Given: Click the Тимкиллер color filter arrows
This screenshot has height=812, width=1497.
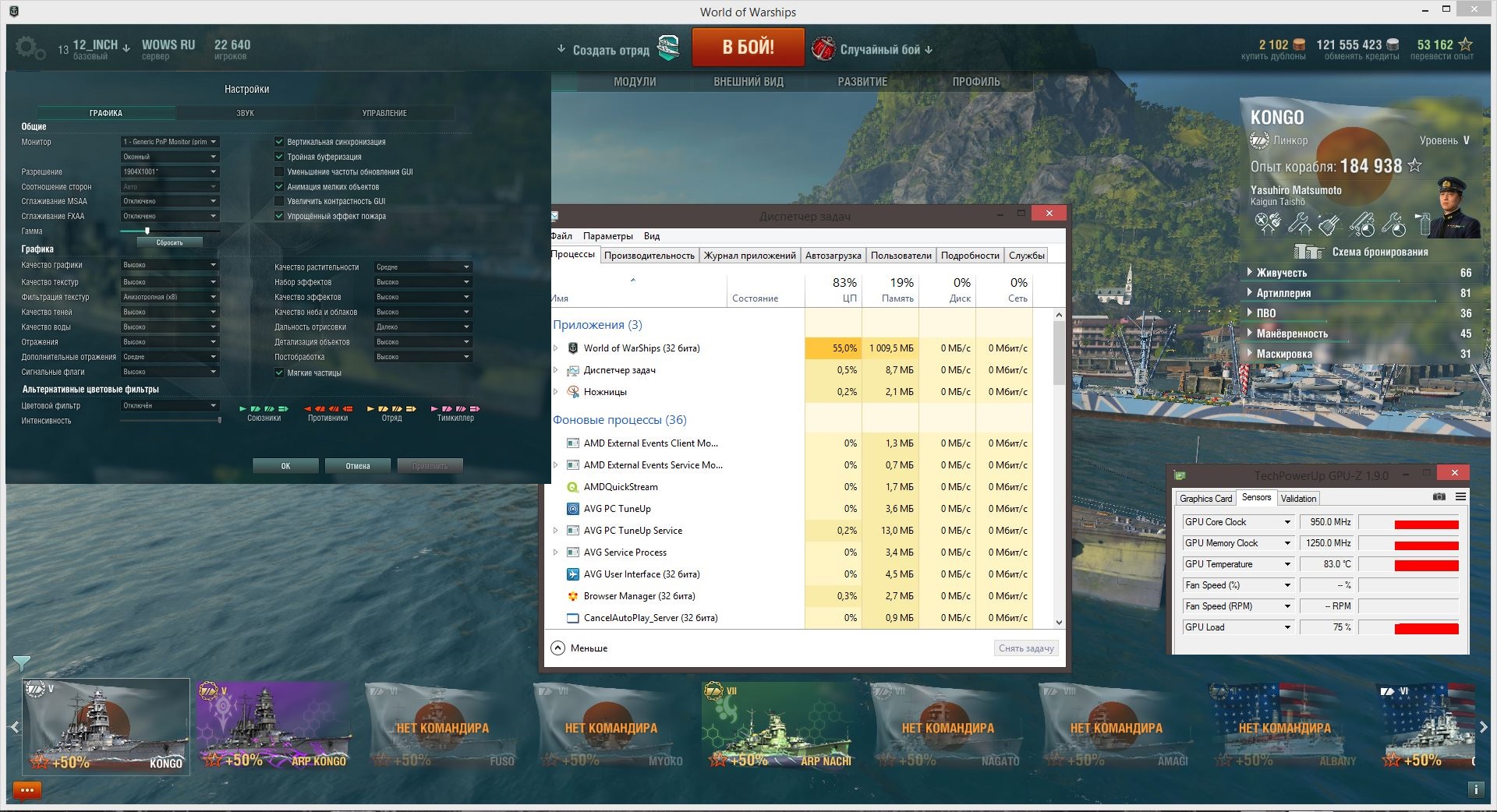Looking at the screenshot, I should pyautogui.click(x=455, y=408).
